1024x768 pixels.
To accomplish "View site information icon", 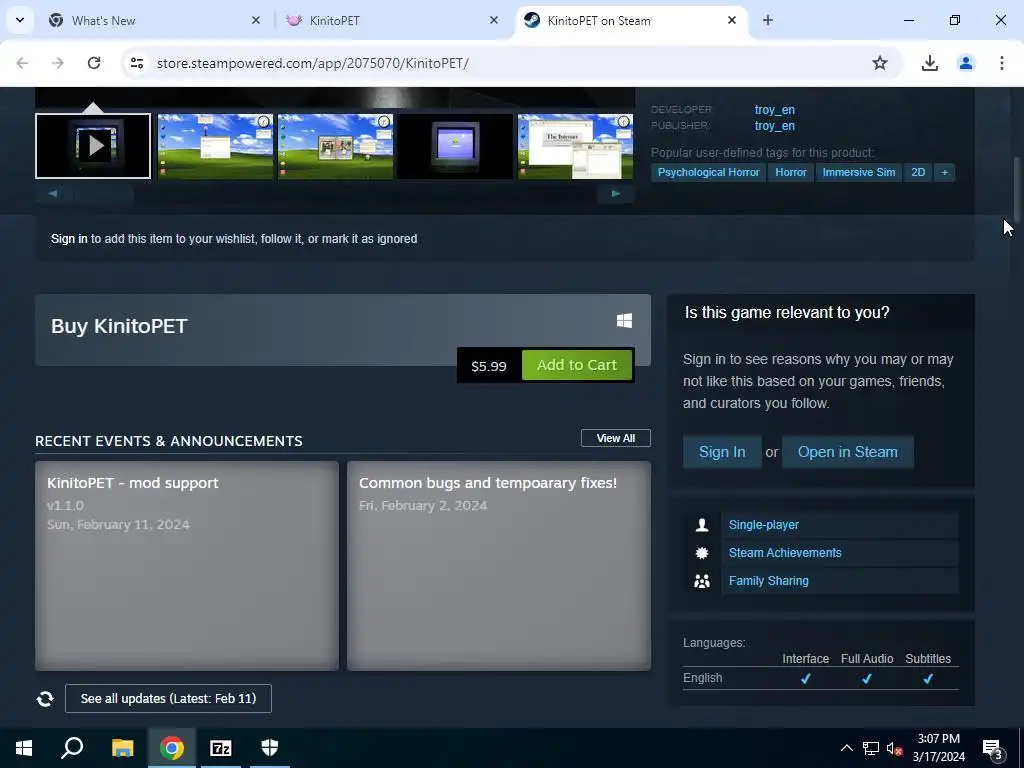I will pos(136,63).
